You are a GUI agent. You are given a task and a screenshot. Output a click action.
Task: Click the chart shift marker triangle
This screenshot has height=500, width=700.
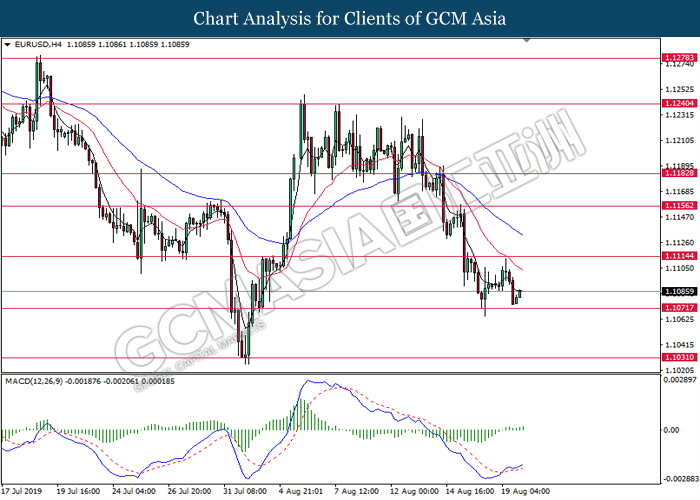[527, 40]
